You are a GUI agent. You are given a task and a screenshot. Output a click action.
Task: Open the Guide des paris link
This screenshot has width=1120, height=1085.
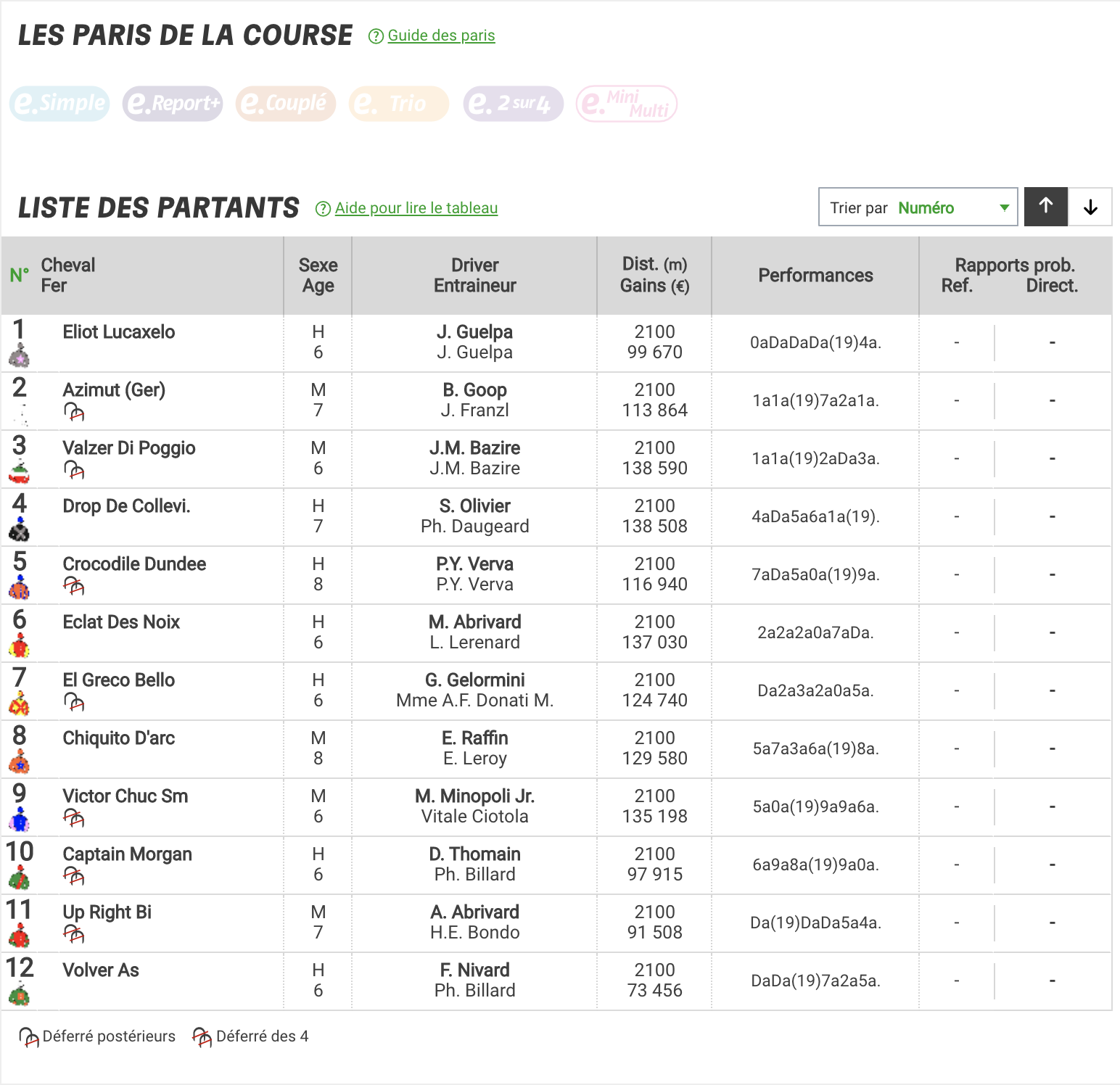(441, 36)
